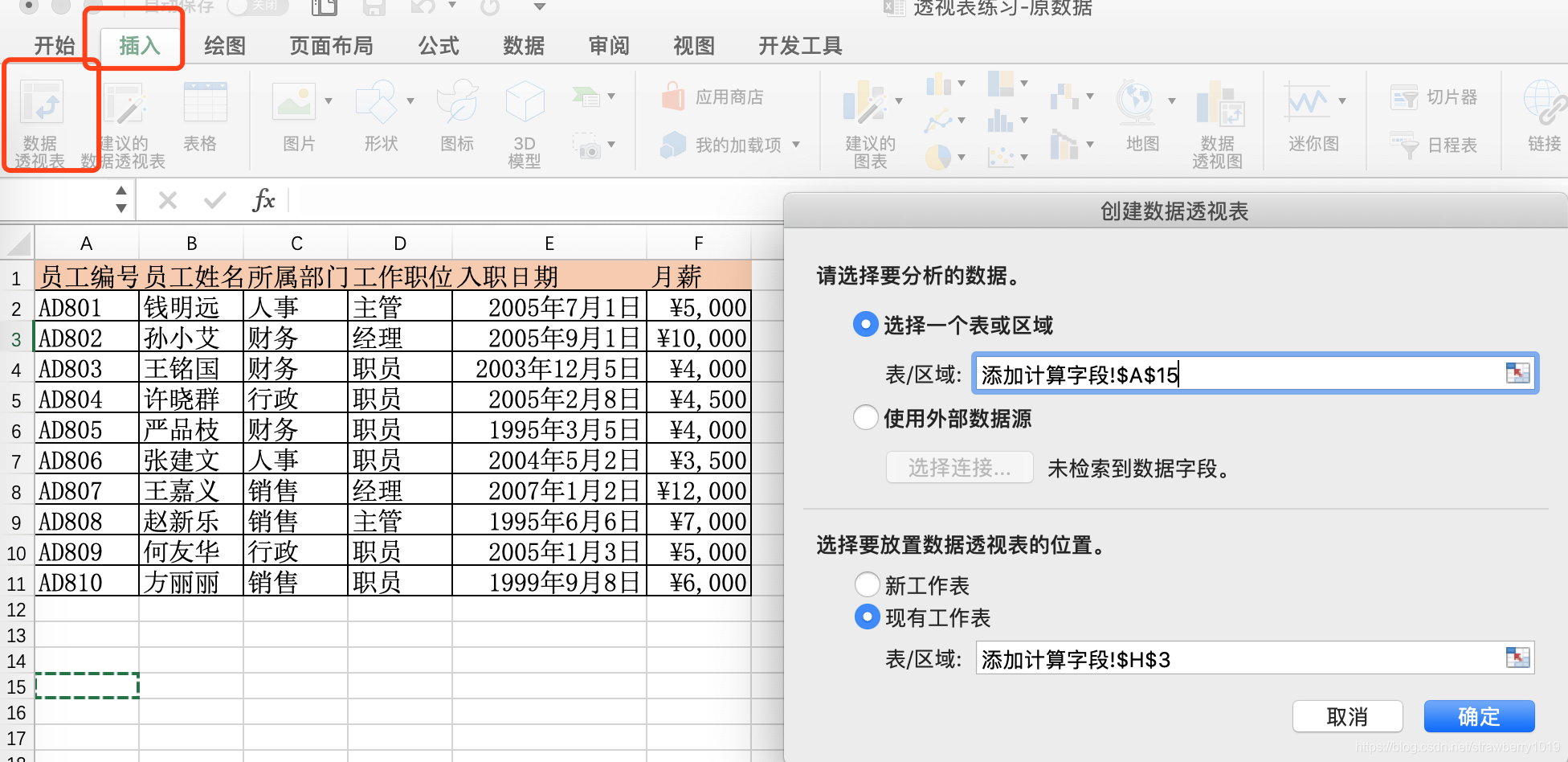The image size is (1568, 762).
Task: Click the Maps (地图) globe icon
Action: [x=1137, y=104]
